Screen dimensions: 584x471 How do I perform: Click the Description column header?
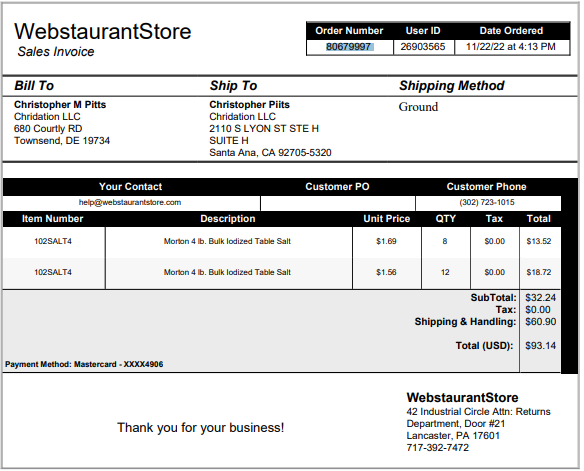[x=229, y=220]
